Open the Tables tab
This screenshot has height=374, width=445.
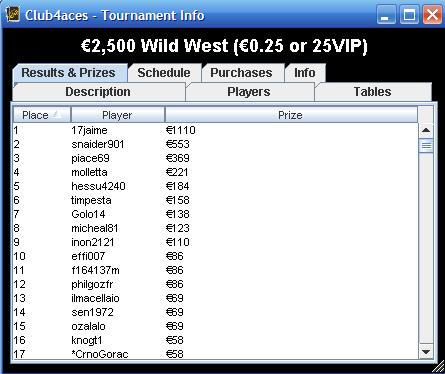(x=372, y=92)
